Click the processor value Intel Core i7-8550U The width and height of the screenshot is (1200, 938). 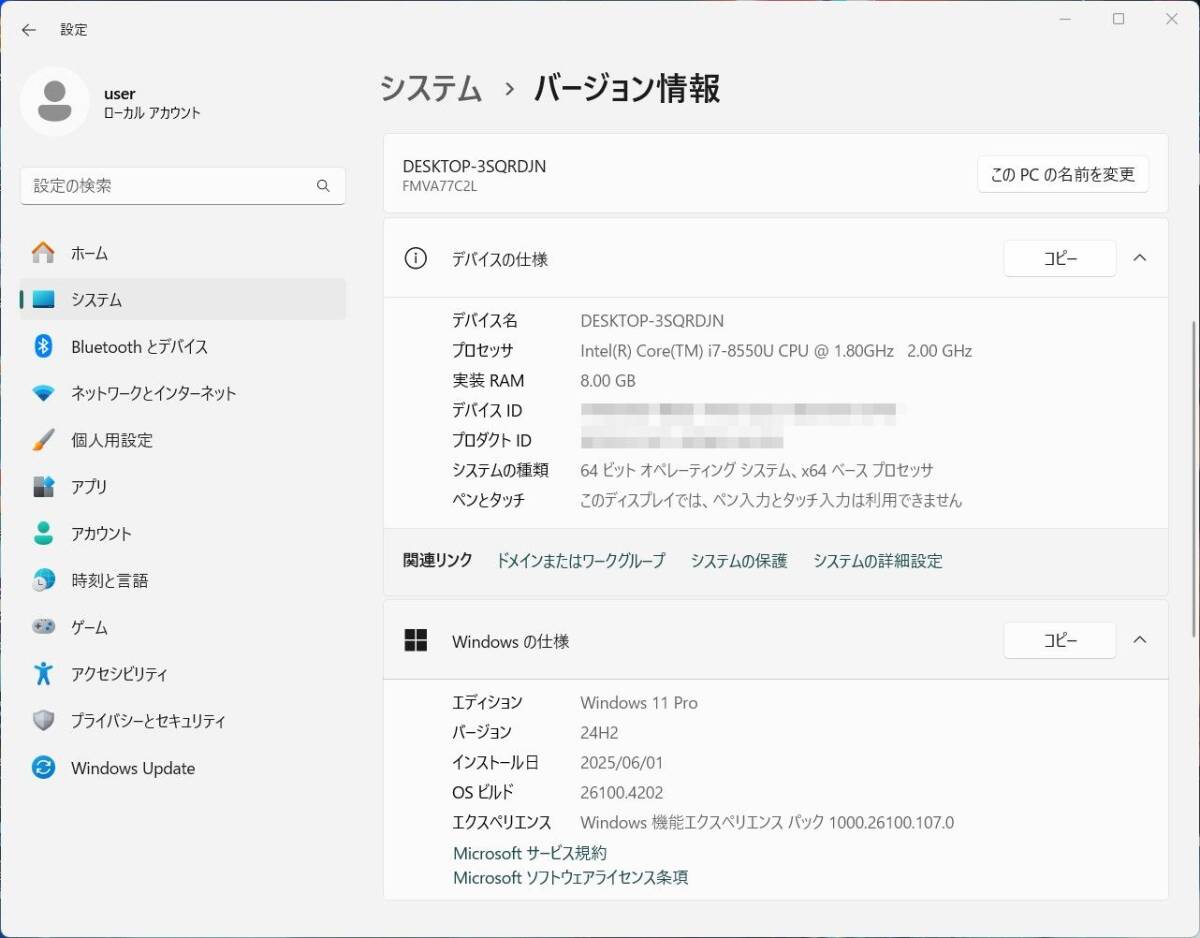pos(776,351)
